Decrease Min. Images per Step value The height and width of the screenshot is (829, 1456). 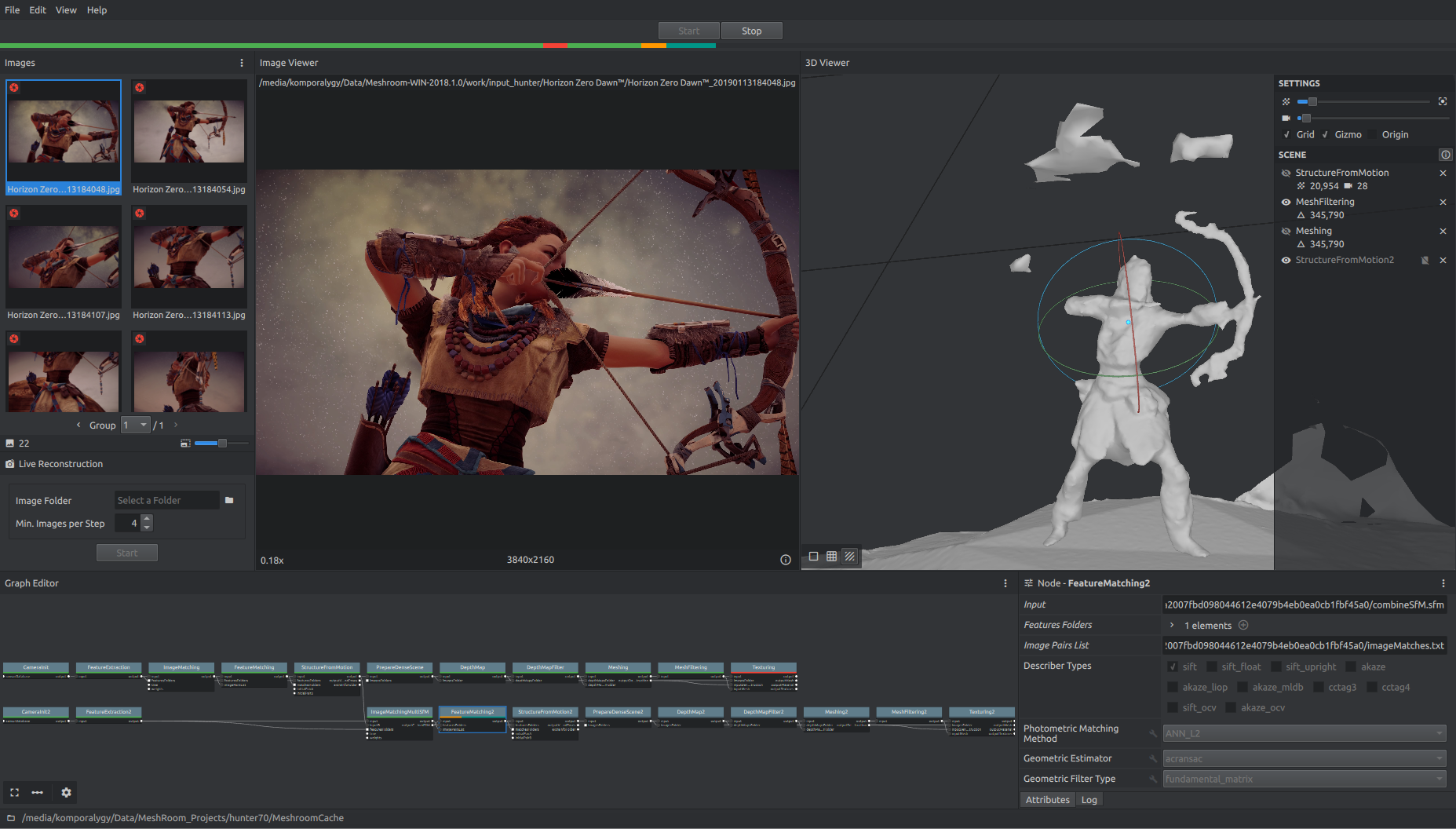tap(147, 528)
